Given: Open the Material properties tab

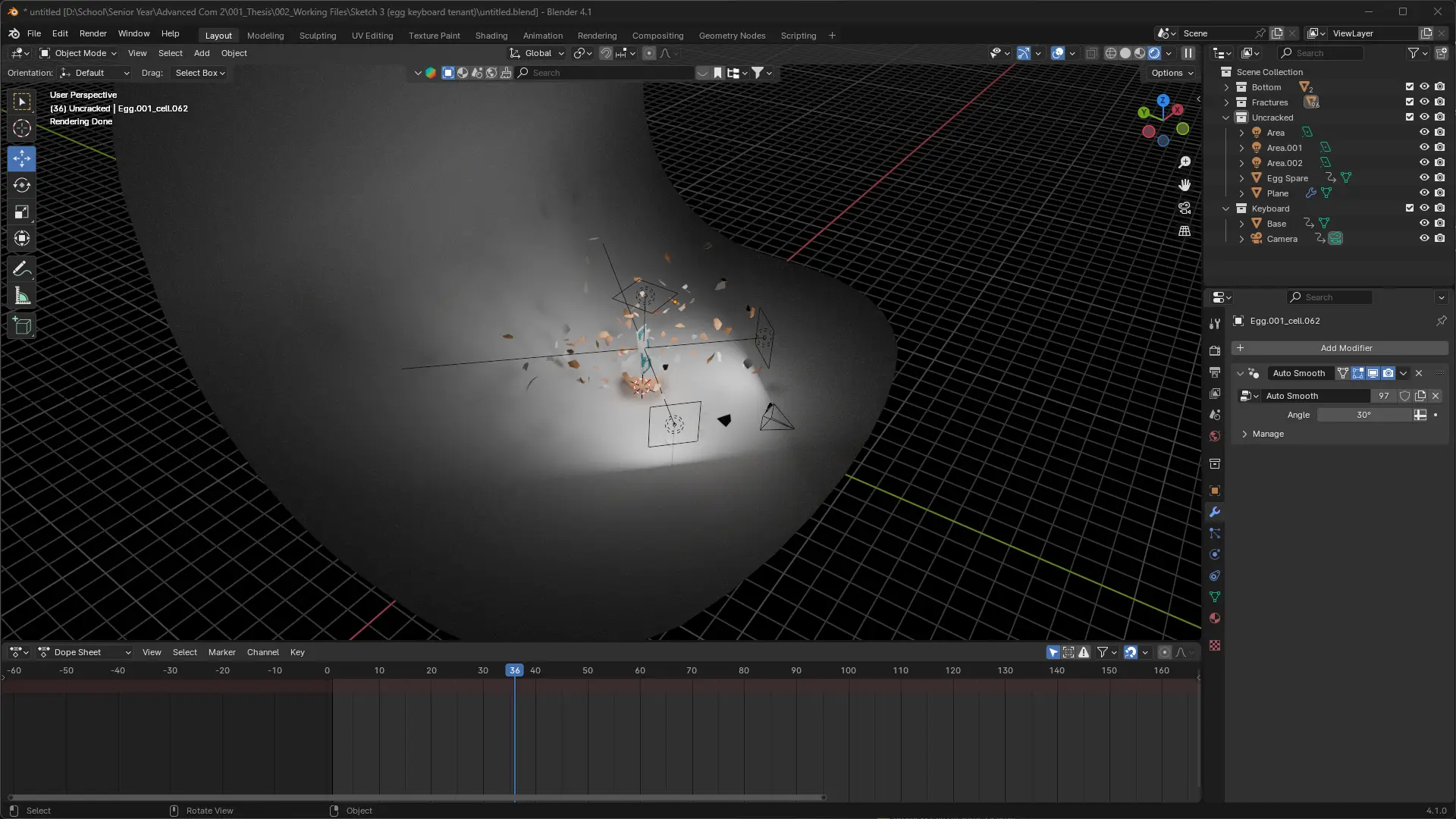Looking at the screenshot, I should coord(1215,618).
